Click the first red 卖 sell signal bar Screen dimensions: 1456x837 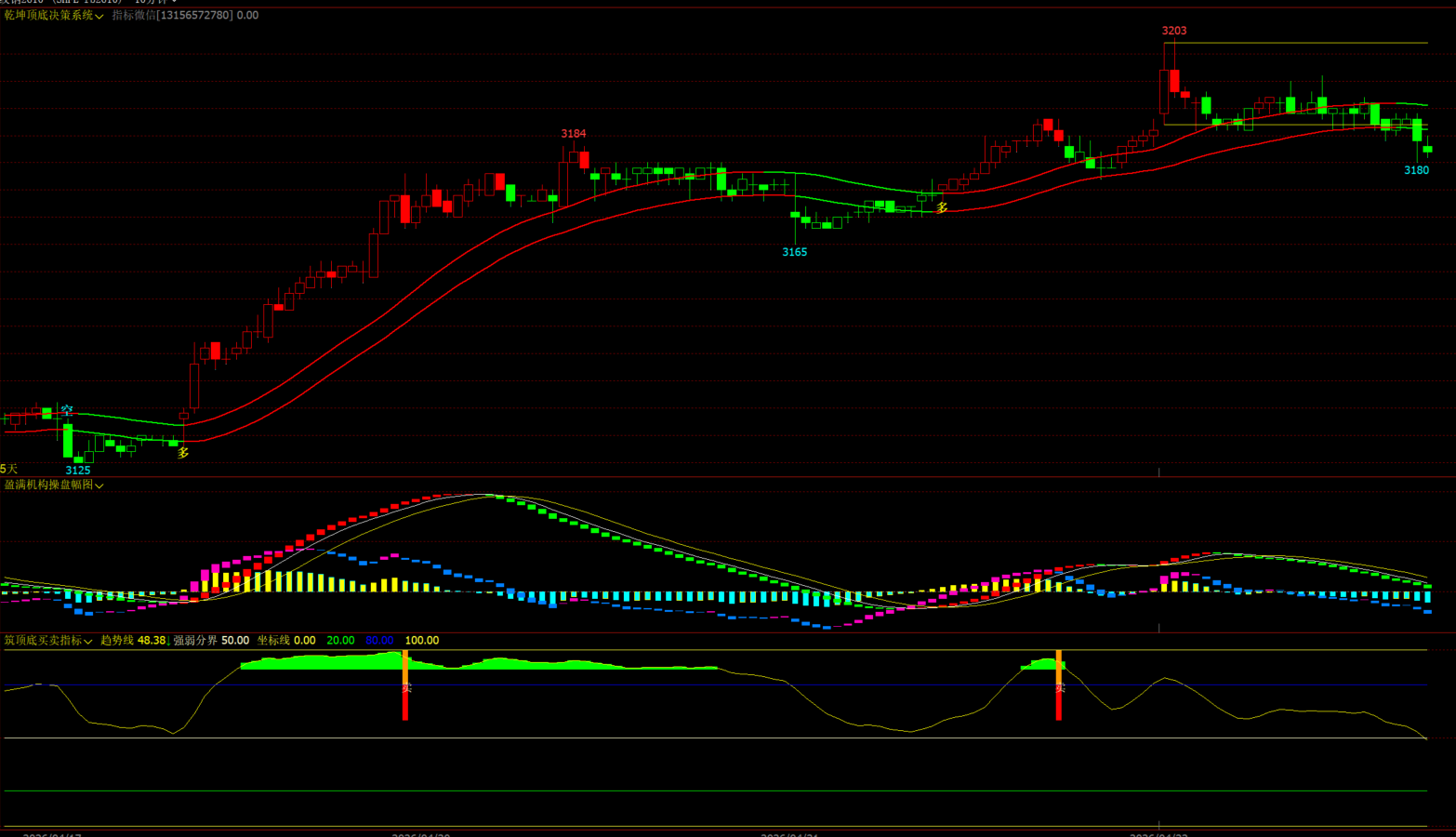405,688
